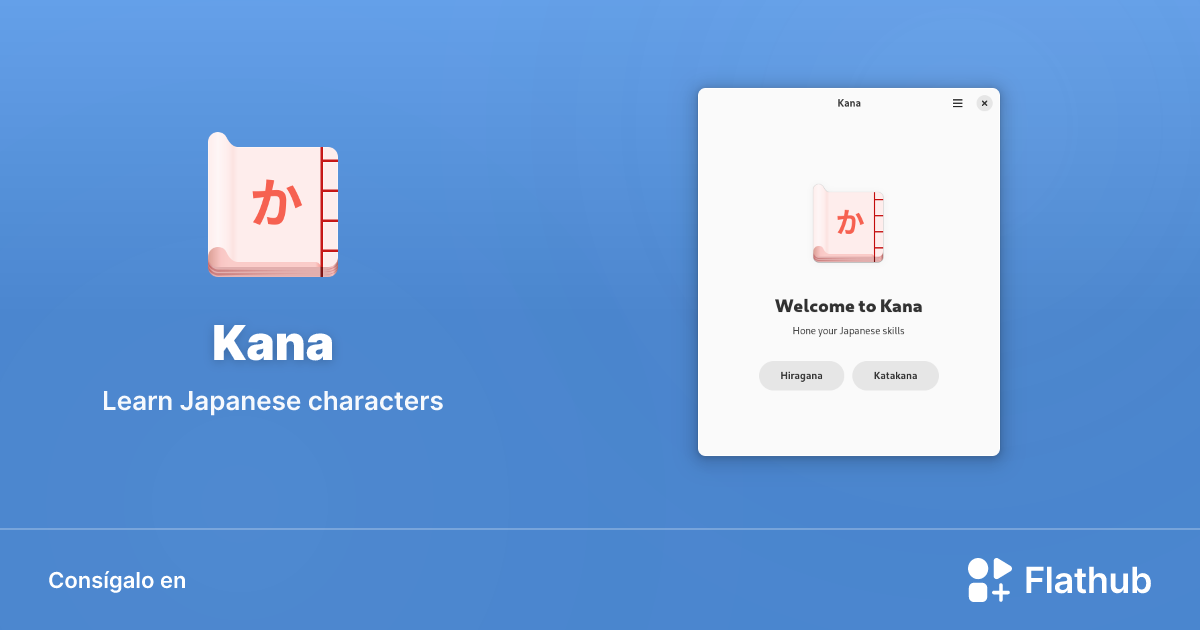Viewport: 1200px width, 630px height.
Task: Click the large Kana book app icon
Action: (272, 204)
